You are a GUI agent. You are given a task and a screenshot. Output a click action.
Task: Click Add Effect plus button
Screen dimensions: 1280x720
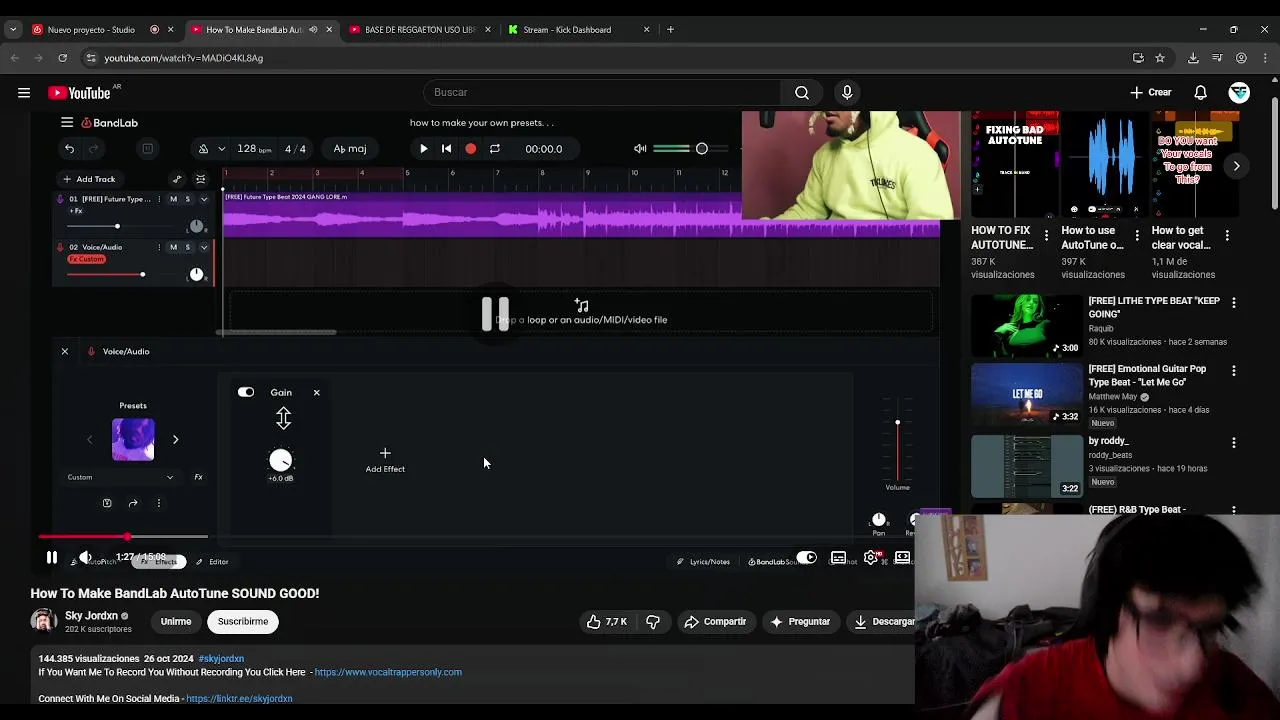(x=385, y=460)
